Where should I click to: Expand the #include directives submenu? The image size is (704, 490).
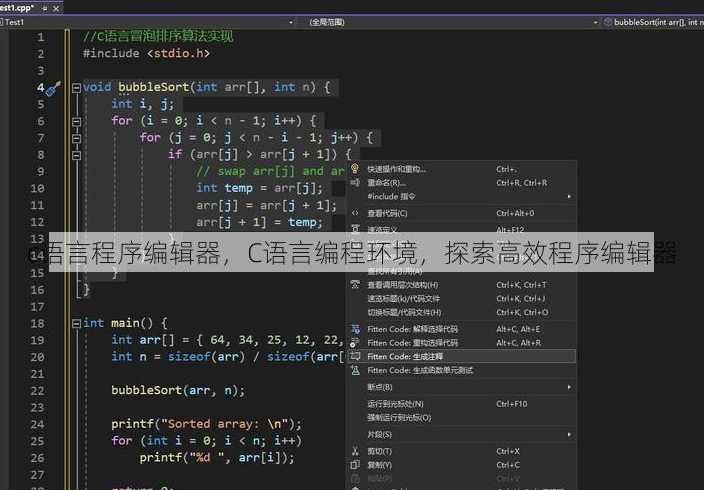tap(569, 196)
